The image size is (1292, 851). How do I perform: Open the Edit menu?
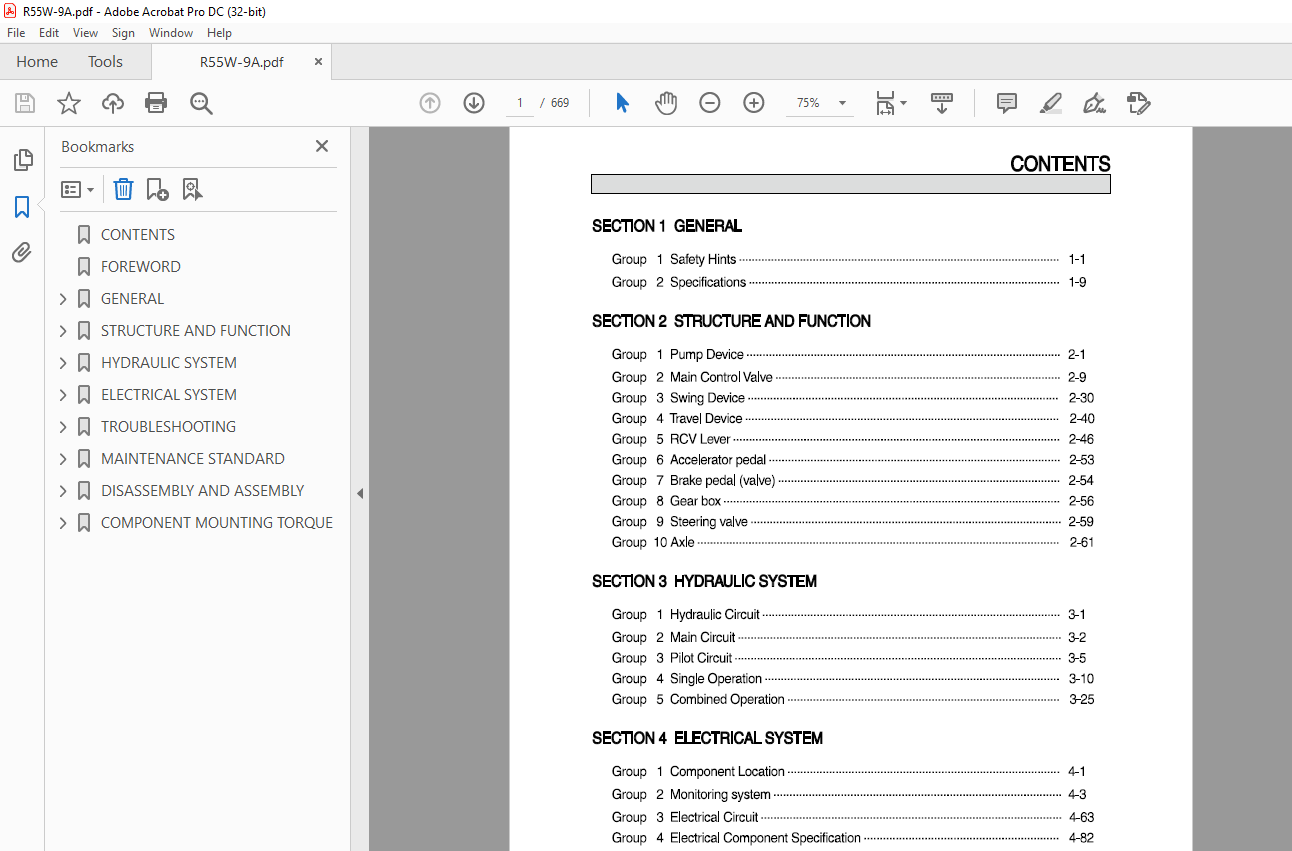(x=49, y=33)
